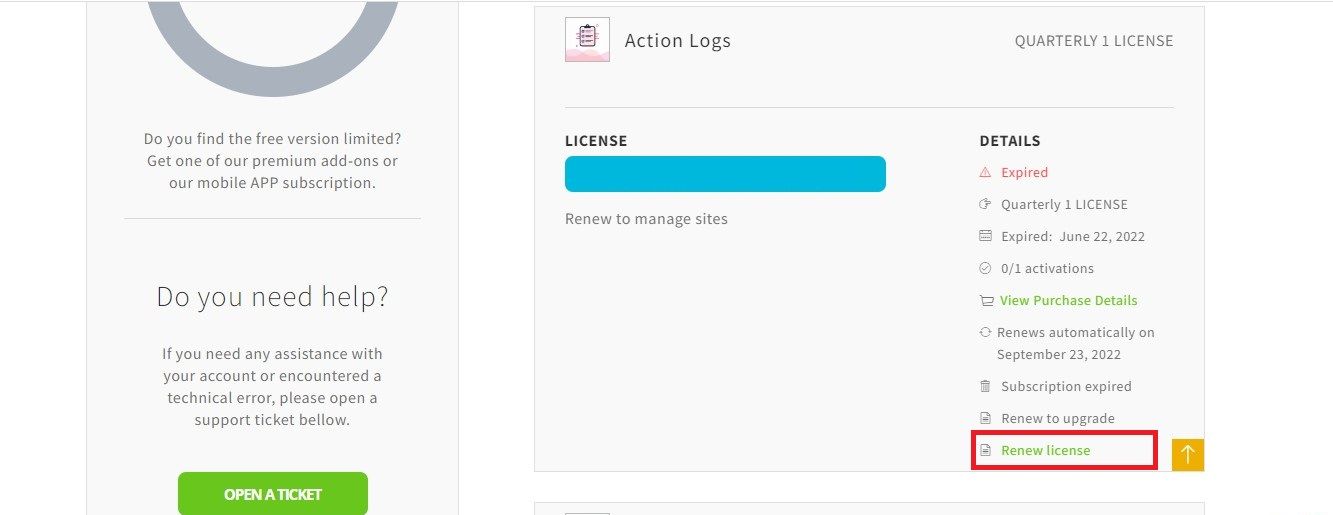The width and height of the screenshot is (1333, 515).
Task: Click the calendar icon beside the expiration date
Action: [x=985, y=236]
